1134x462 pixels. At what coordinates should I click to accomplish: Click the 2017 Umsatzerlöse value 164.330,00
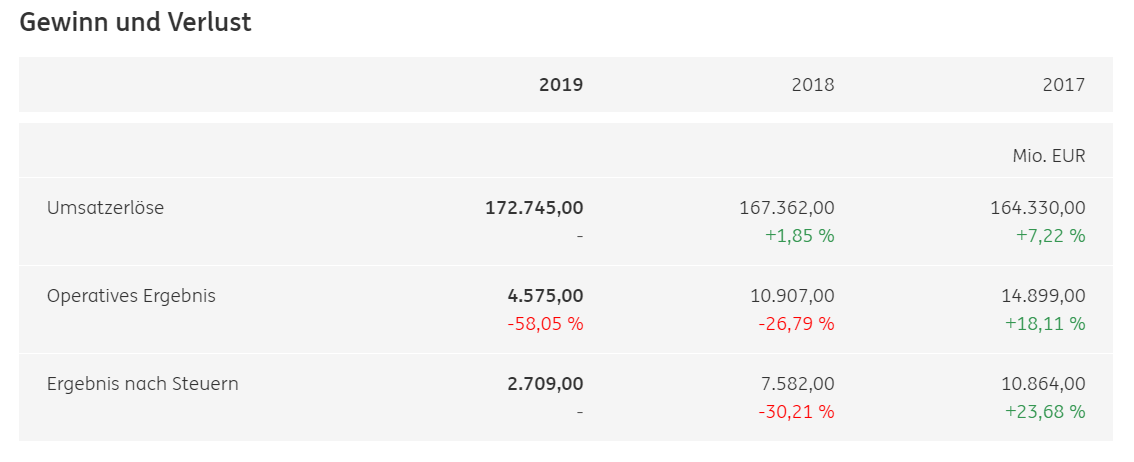click(x=1038, y=208)
